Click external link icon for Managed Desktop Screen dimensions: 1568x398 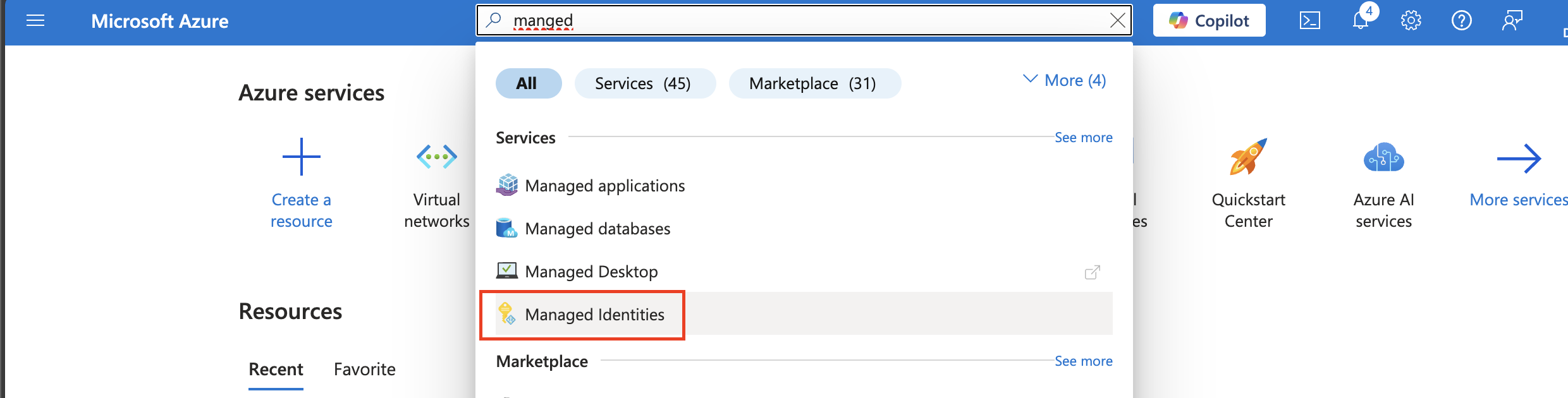1092,272
